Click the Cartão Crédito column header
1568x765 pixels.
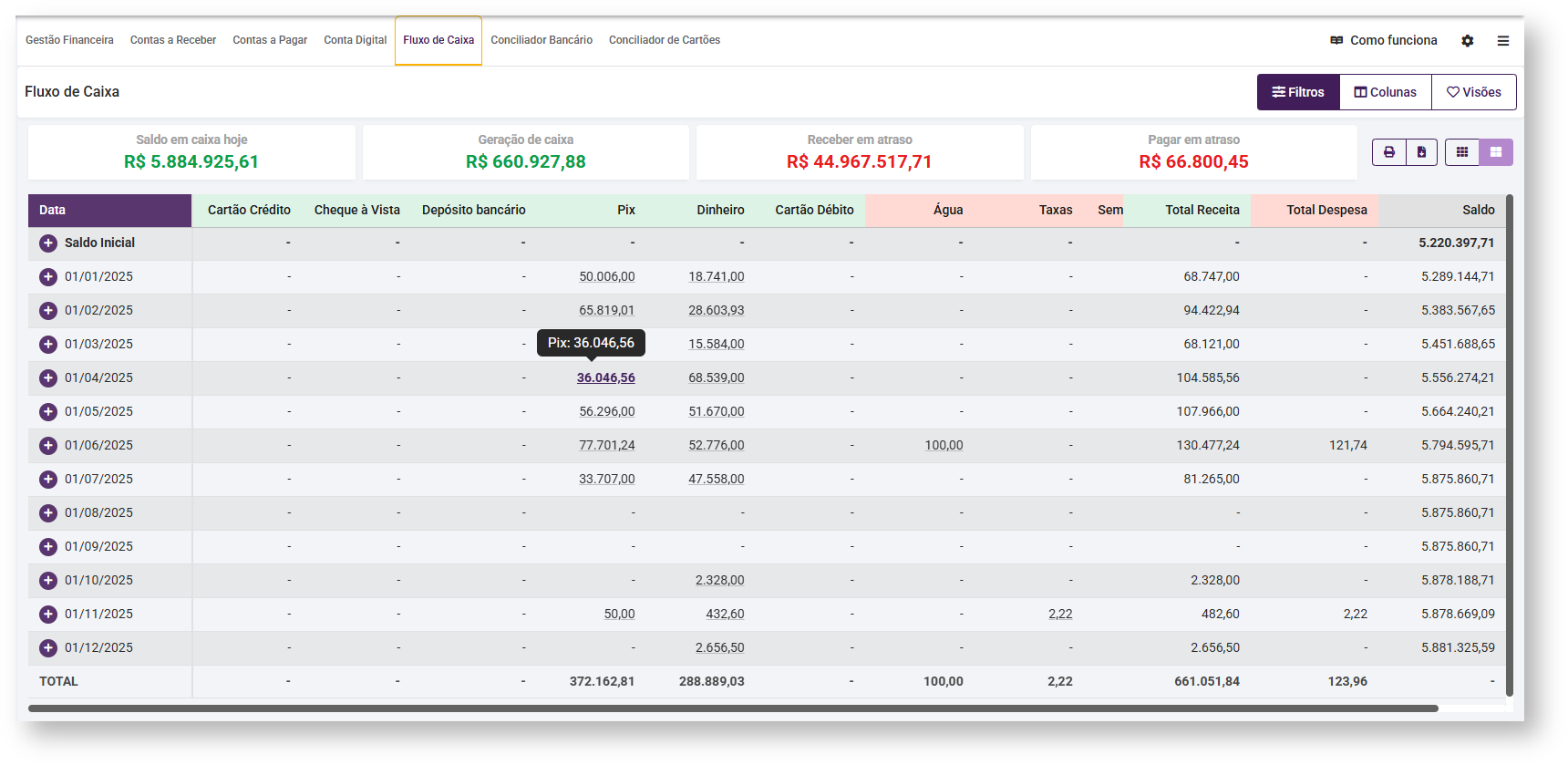[x=249, y=210]
